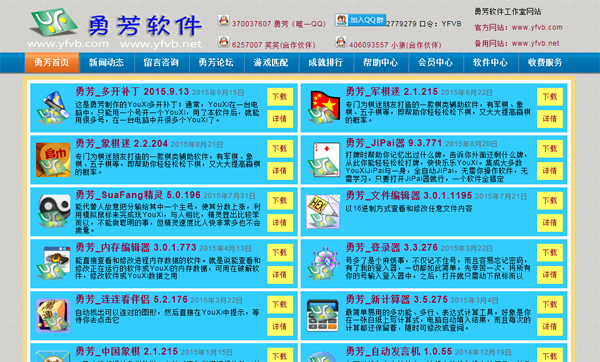Download 勇芳_多开补丁 with 下载 button
Viewport: 600px width, 362px height.
click(x=280, y=97)
